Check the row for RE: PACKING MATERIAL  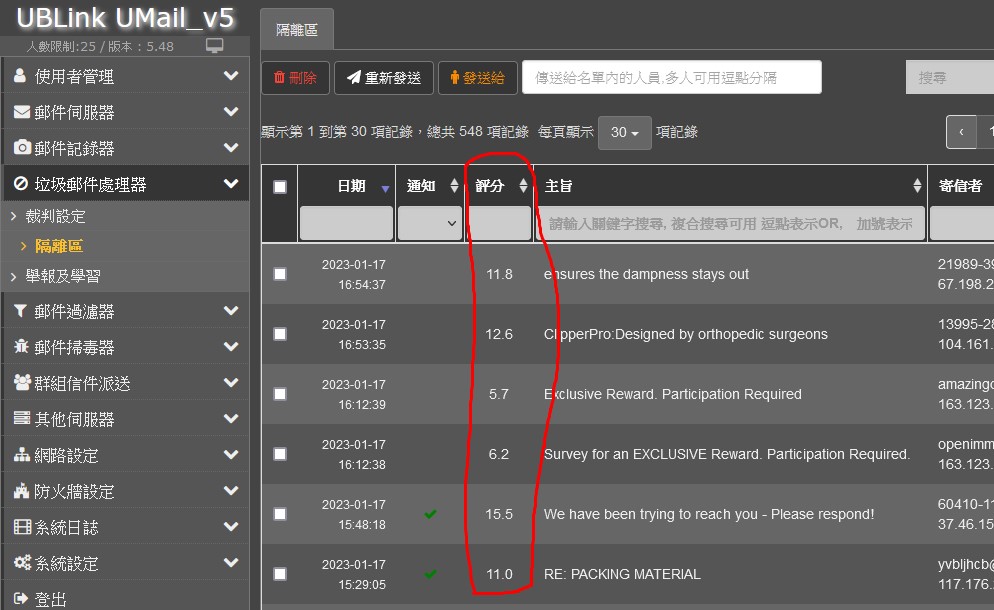280,574
